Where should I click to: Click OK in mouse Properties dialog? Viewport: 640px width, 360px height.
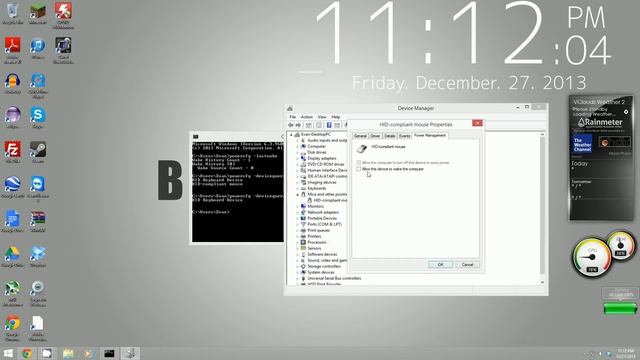(x=440, y=264)
